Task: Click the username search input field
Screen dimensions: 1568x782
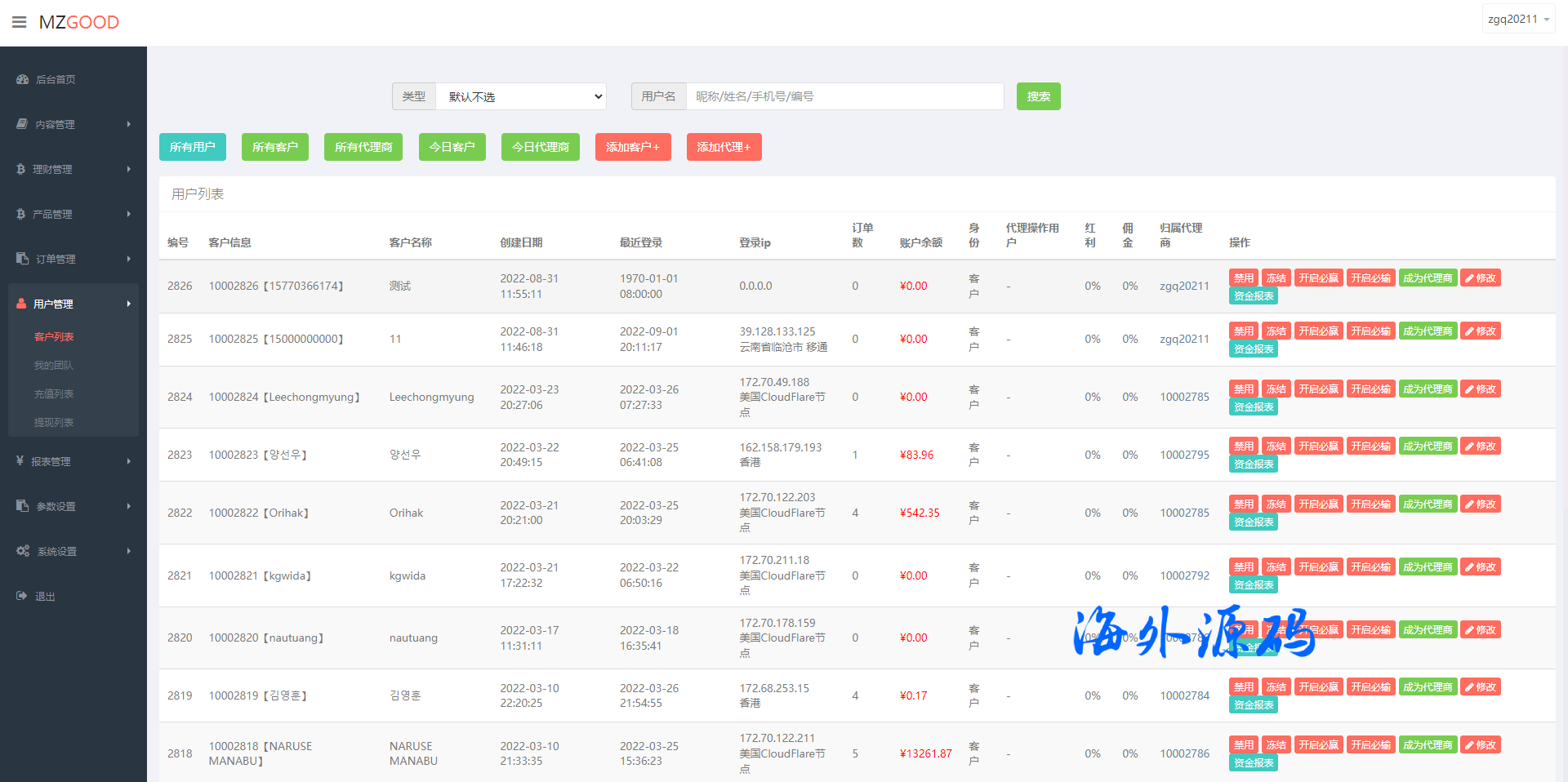Action: 844,96
